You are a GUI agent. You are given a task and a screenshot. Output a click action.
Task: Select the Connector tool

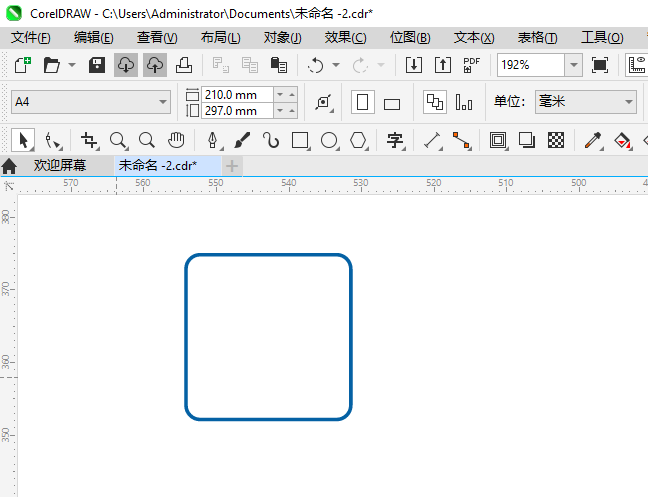[x=461, y=140]
